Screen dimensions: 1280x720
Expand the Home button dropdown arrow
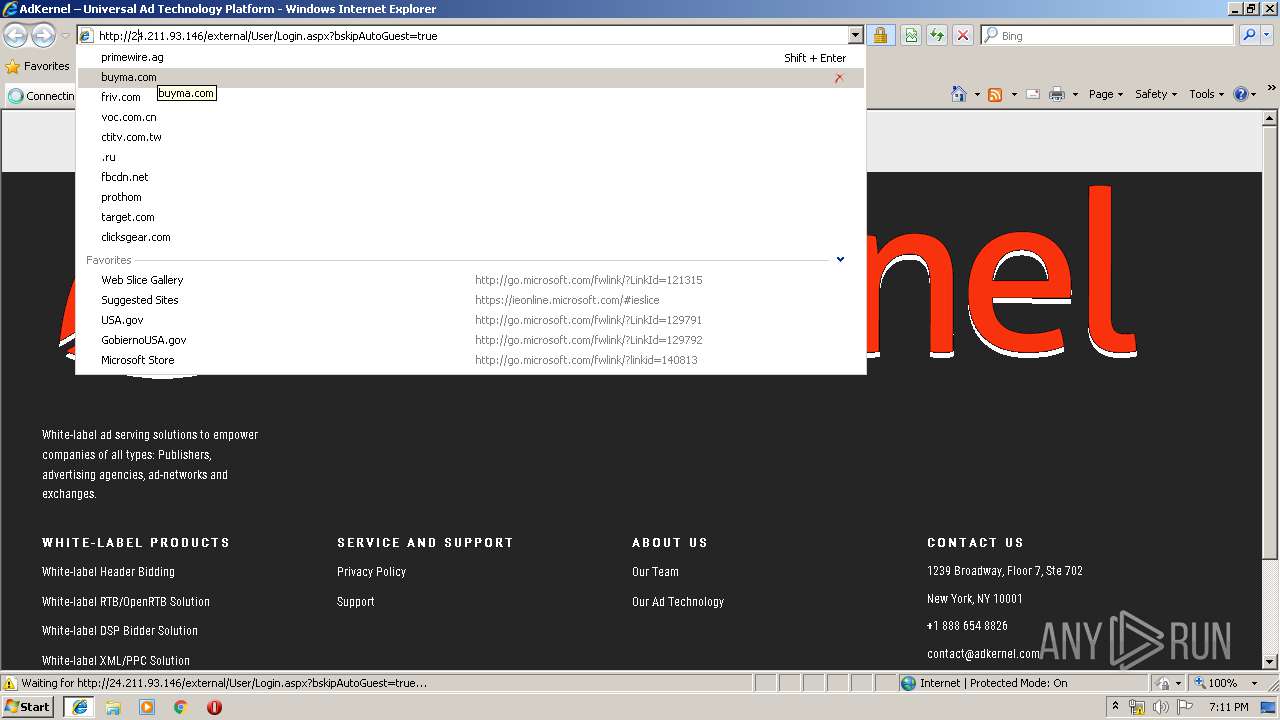coord(976,94)
